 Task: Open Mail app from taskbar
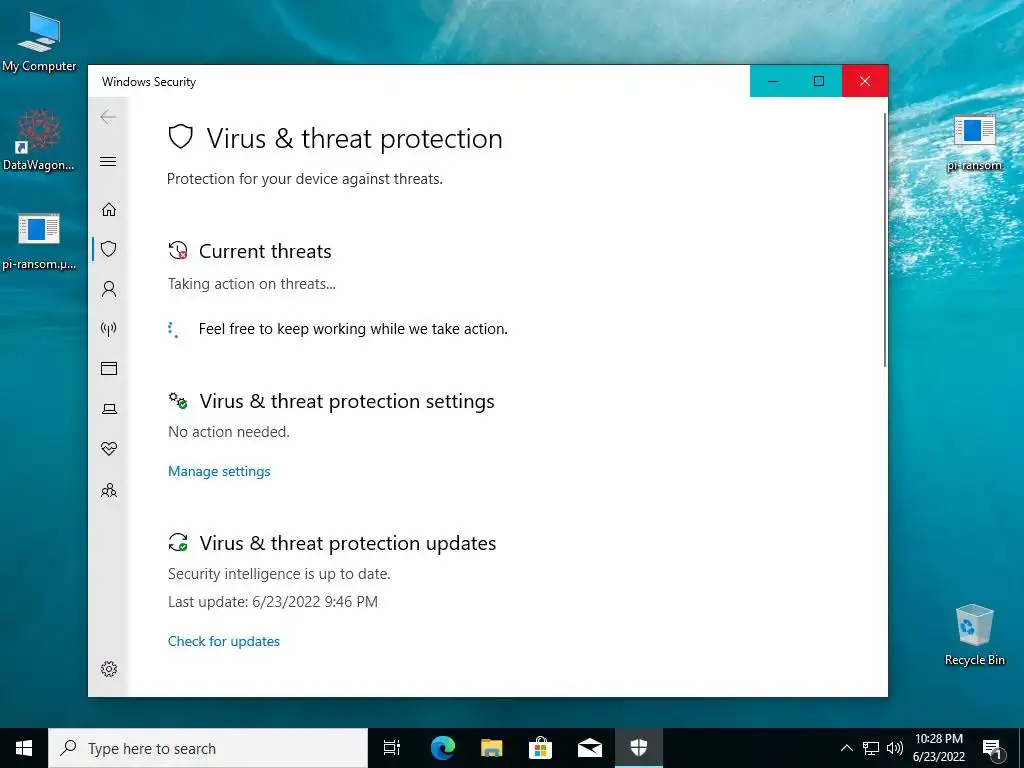(x=590, y=748)
